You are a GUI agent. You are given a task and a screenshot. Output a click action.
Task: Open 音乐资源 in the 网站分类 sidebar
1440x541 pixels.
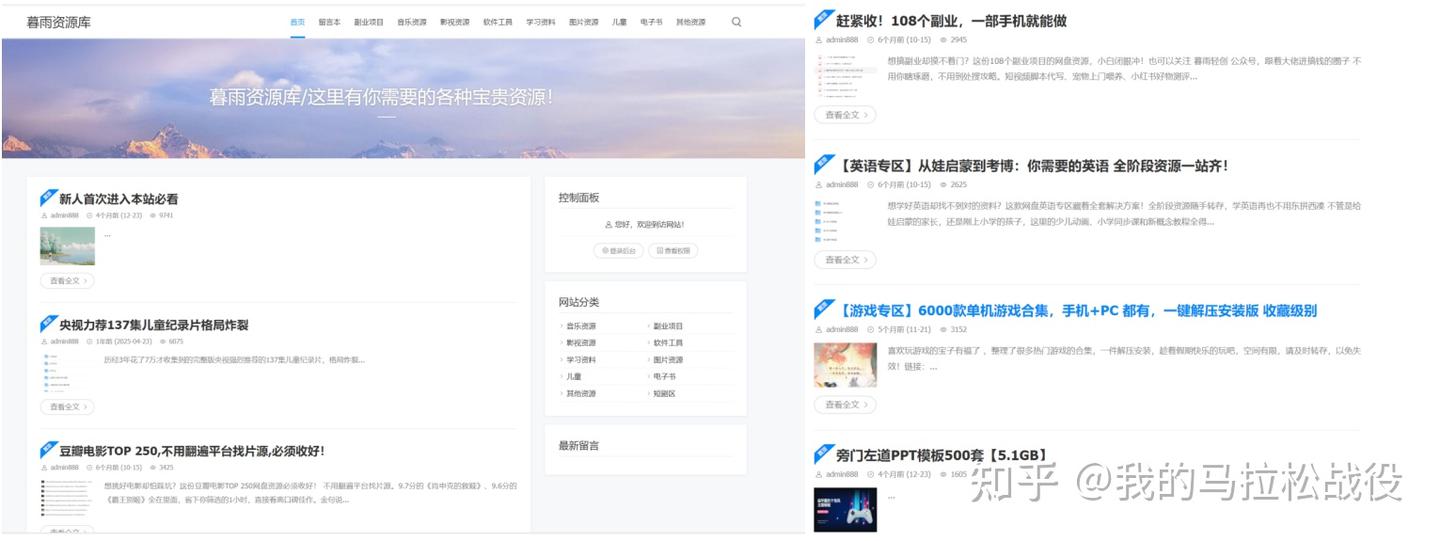point(581,326)
